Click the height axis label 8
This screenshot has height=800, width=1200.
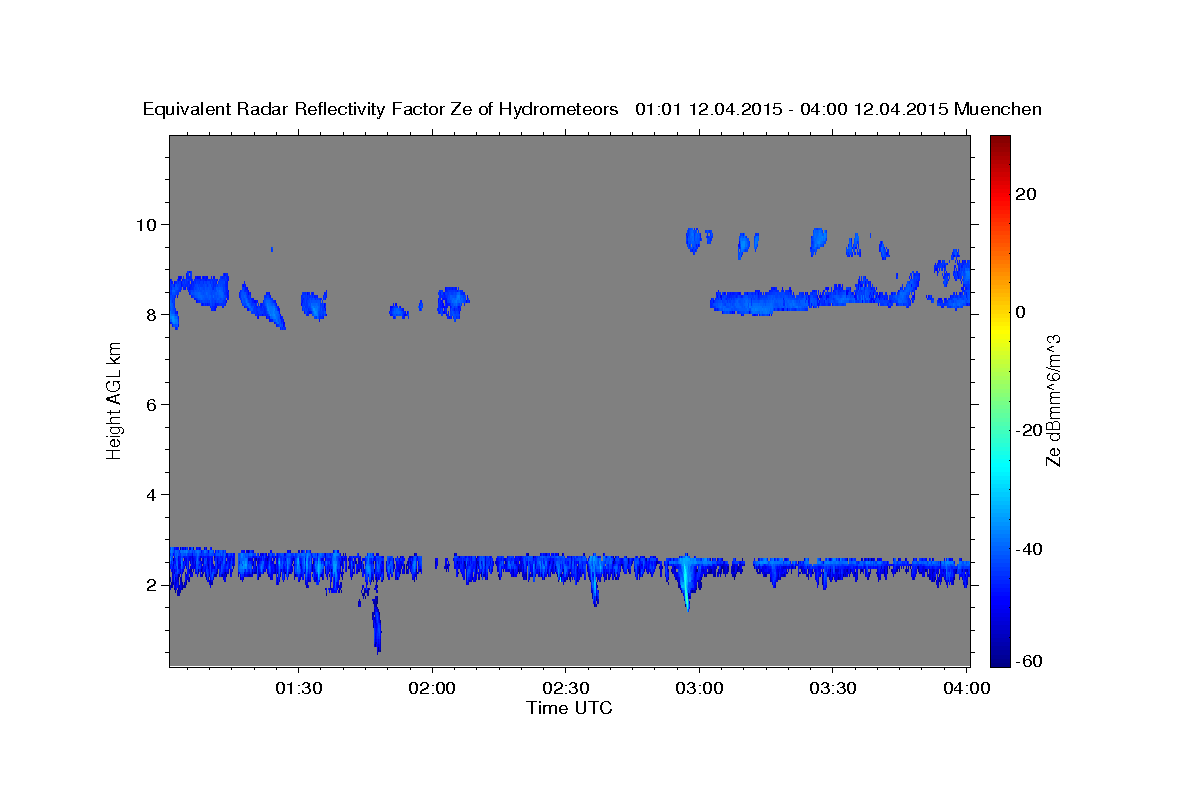pos(153,314)
